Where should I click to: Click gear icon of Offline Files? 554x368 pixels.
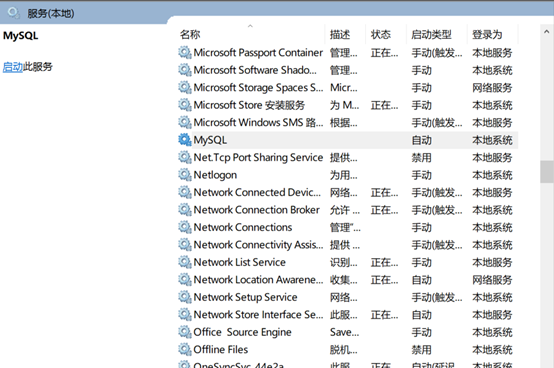pyautogui.click(x=184, y=350)
